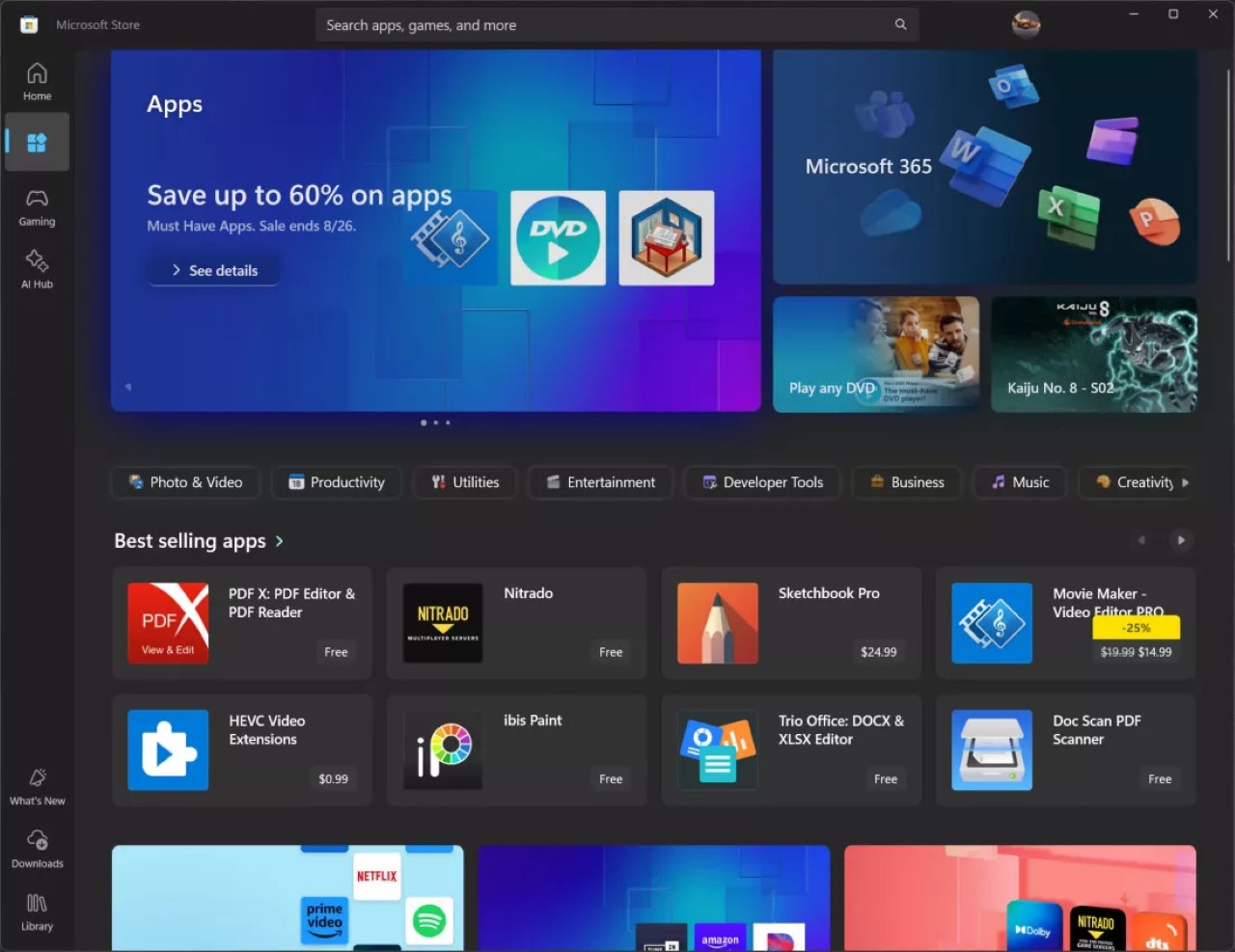Open the ibis Paint app listing
Image resolution: width=1235 pixels, height=952 pixels.
(516, 749)
